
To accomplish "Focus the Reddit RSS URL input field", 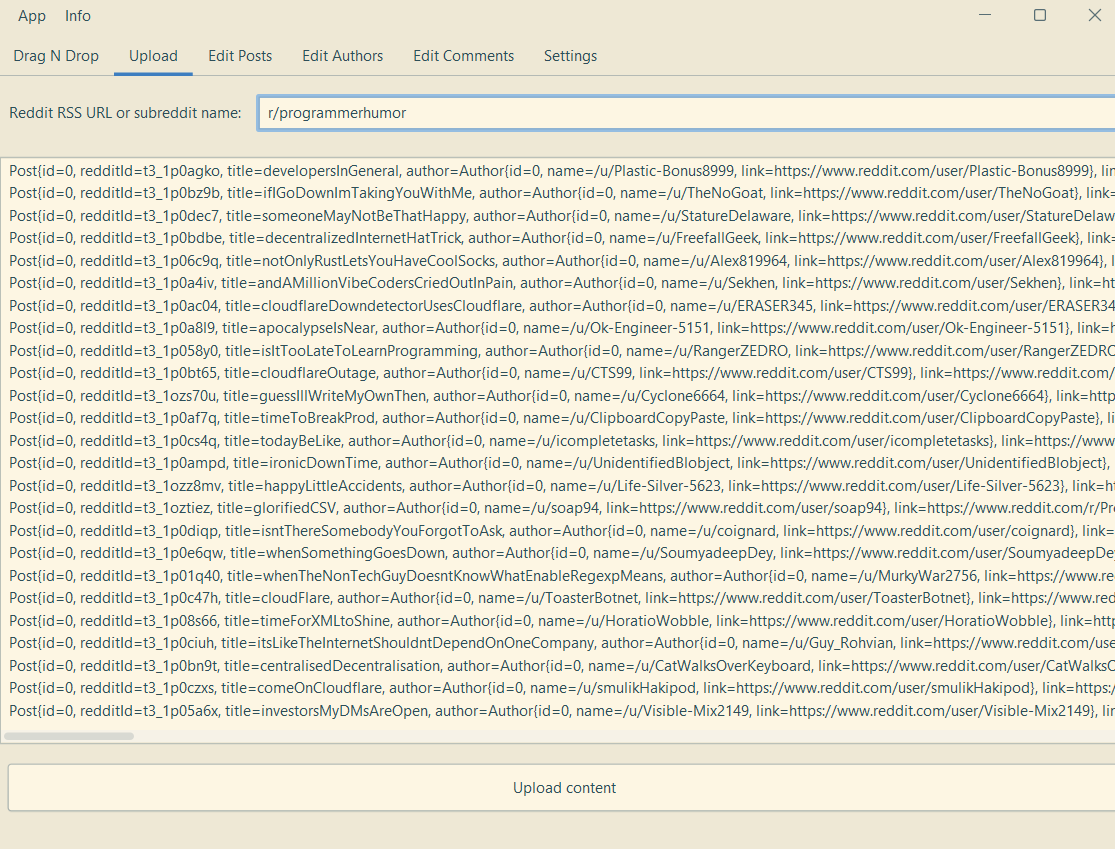I will pyautogui.click(x=686, y=113).
